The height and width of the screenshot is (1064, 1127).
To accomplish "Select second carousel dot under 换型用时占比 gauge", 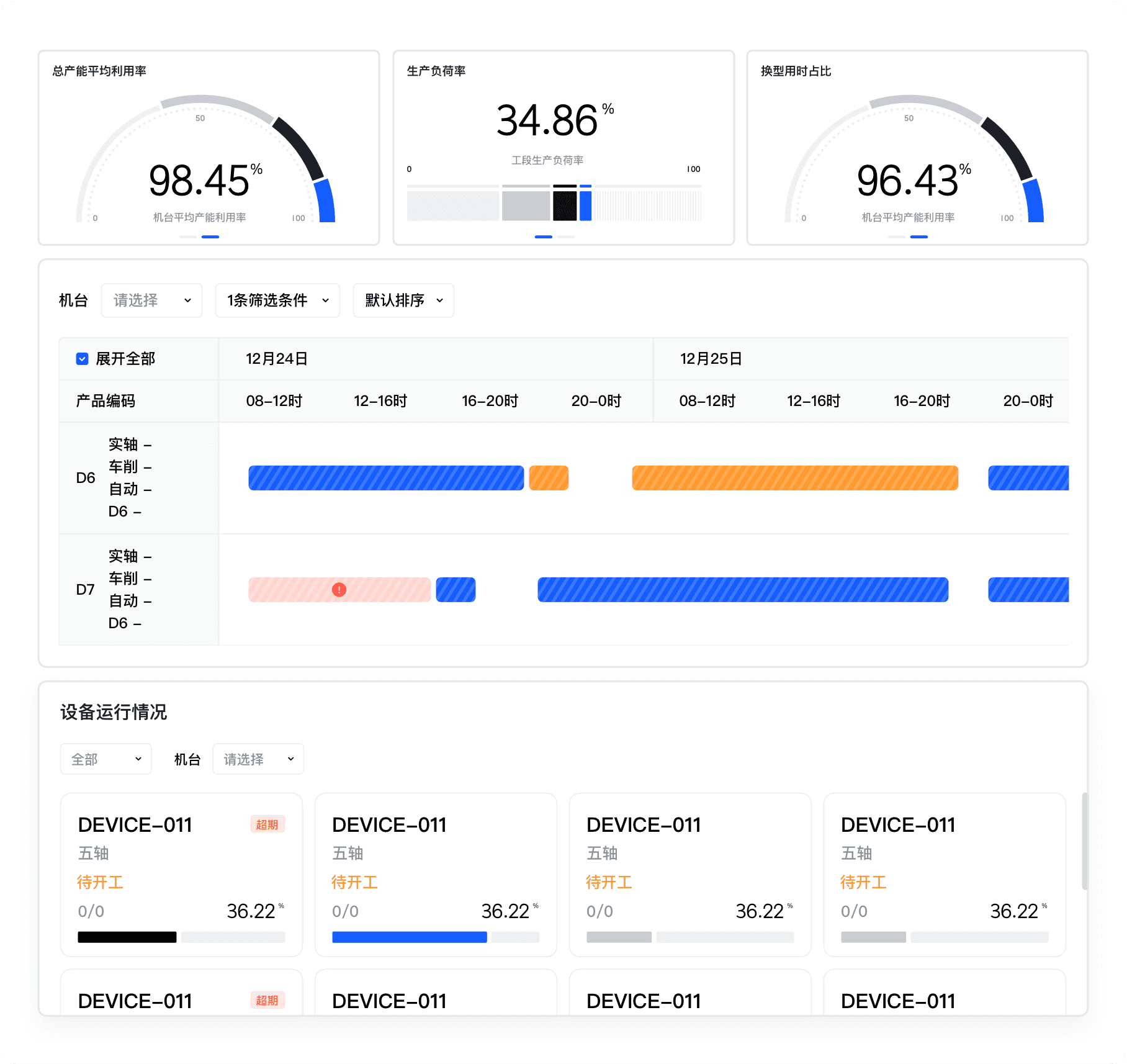I will [x=919, y=237].
